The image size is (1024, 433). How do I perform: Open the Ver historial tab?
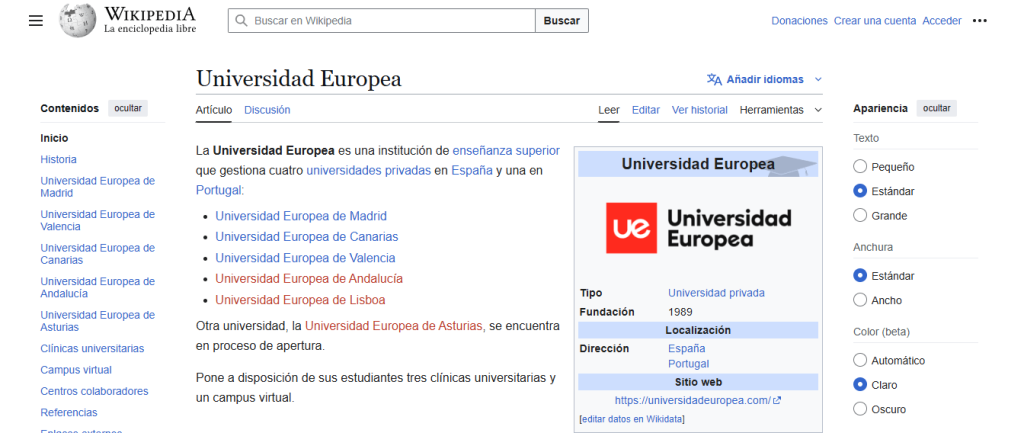(x=699, y=110)
